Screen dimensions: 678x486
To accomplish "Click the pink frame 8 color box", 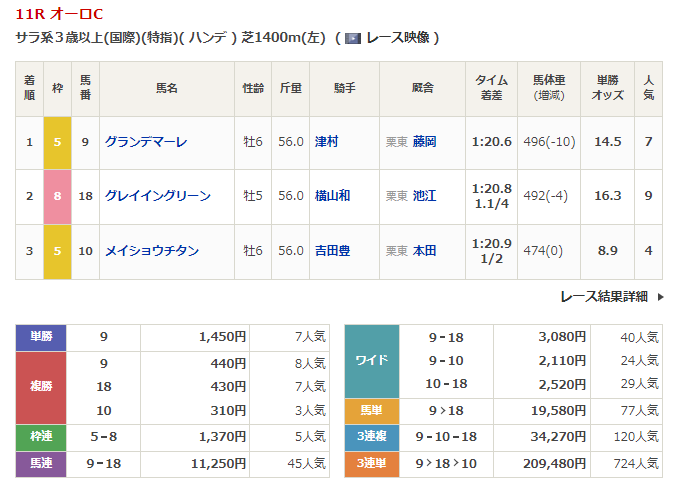I will pos(57,196).
